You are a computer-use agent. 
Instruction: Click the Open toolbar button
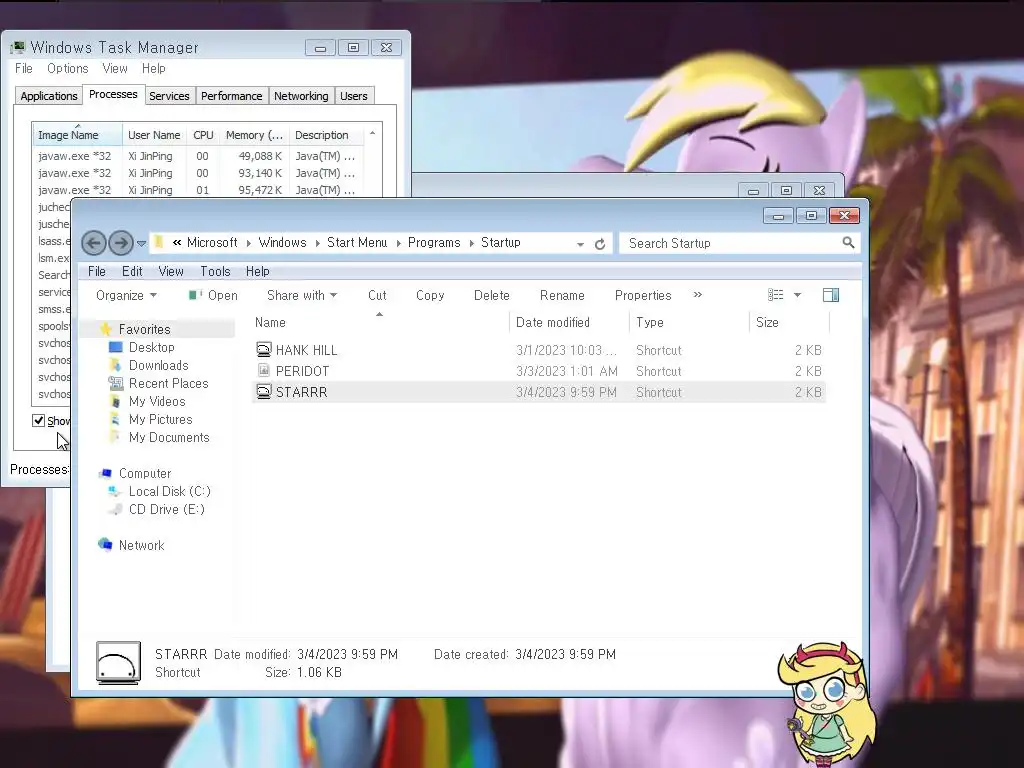point(214,295)
